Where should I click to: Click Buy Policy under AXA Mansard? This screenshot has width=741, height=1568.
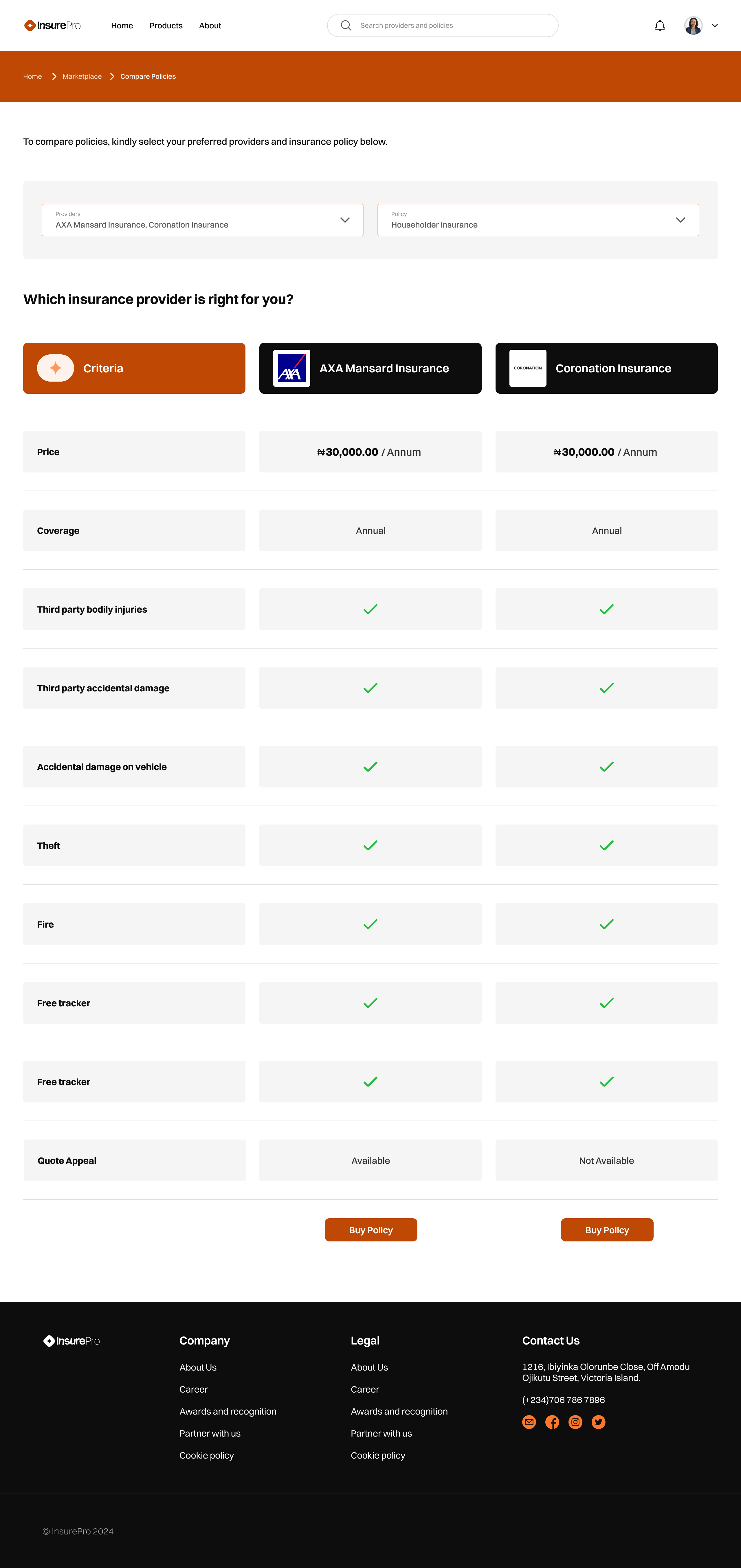pos(370,1230)
